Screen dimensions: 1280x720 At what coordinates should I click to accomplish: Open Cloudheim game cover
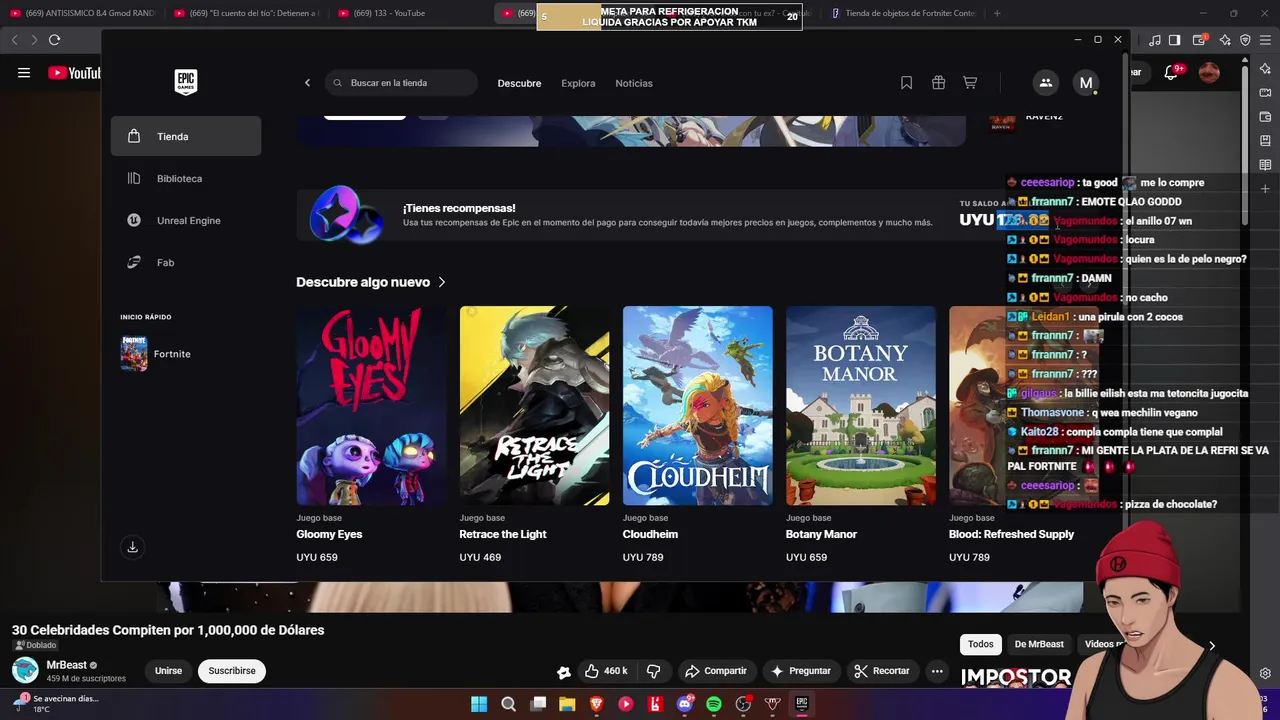click(697, 405)
